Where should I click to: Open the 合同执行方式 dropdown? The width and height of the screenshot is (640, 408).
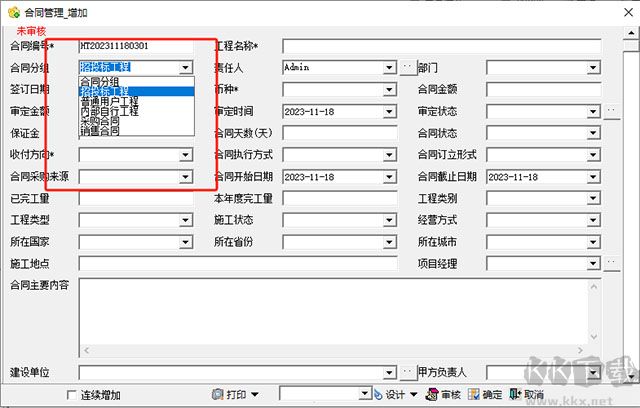390,155
